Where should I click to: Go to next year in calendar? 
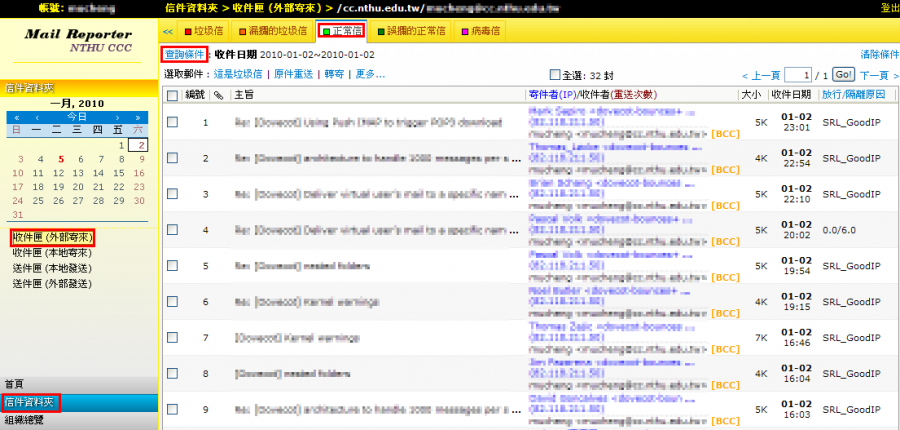140,116
